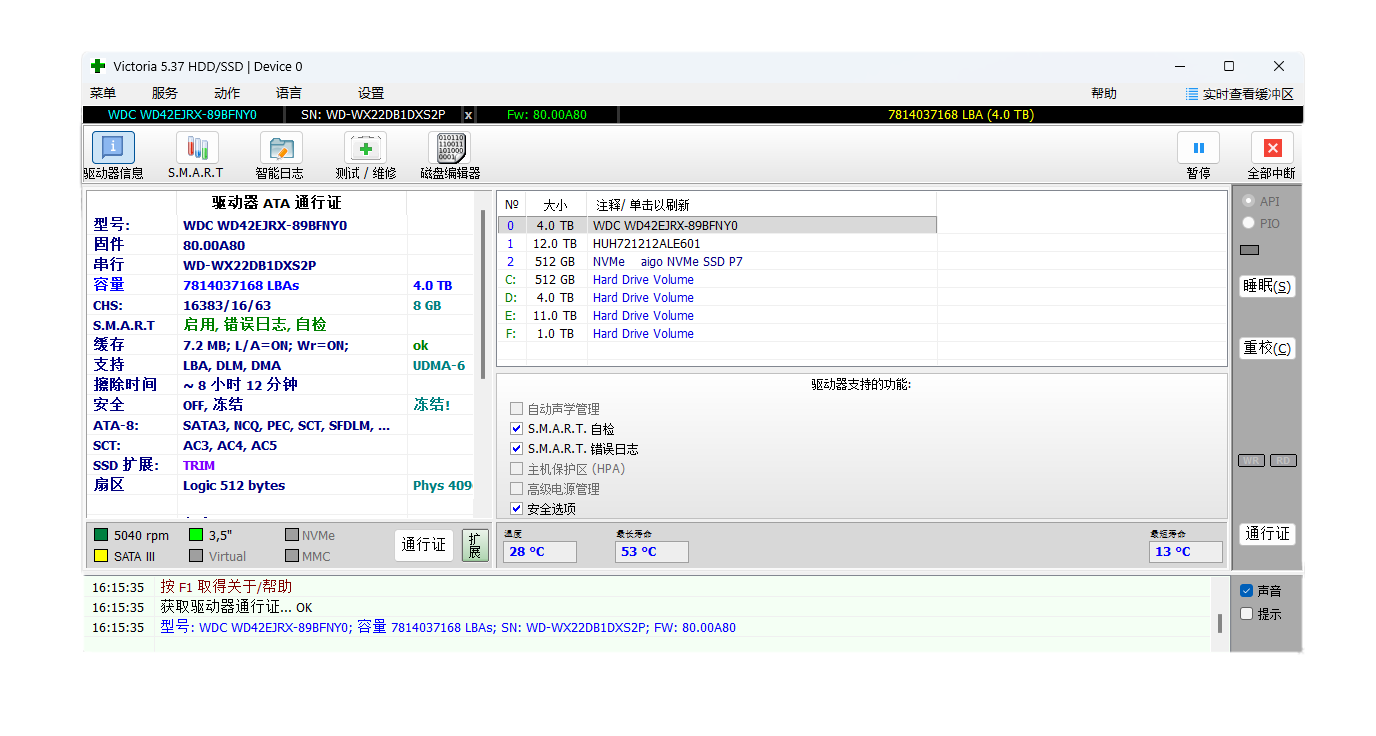Toggle the S.M.A.R.T. 自检 checkbox
The height and width of the screenshot is (736, 1376).
point(517,429)
